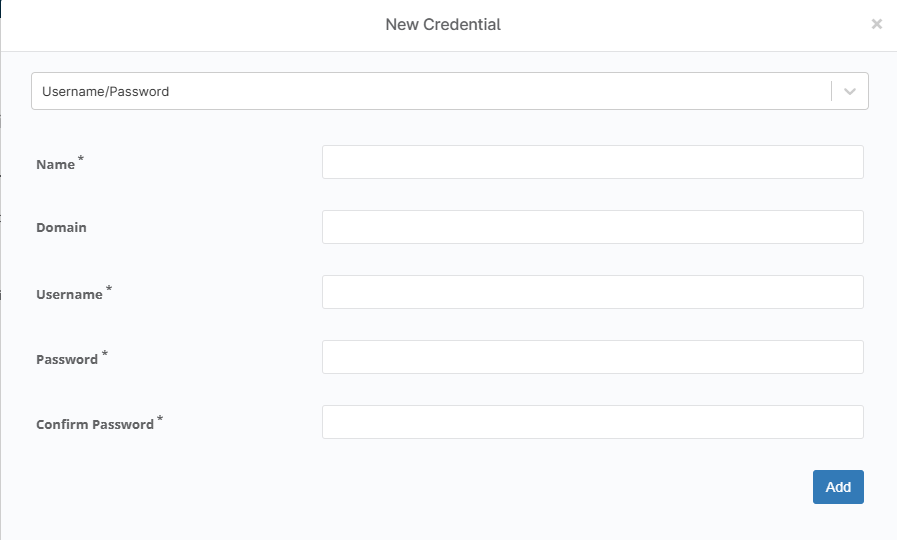Focus the Confirm Password input
Image resolution: width=897 pixels, height=540 pixels.
592,422
